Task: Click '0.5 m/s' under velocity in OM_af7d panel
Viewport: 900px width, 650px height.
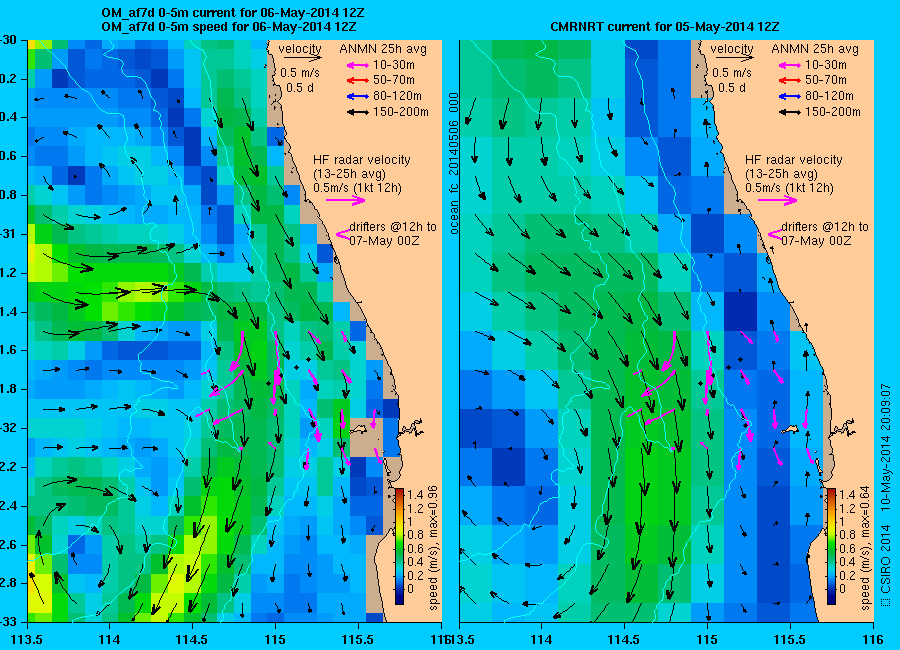Action: tap(300, 73)
